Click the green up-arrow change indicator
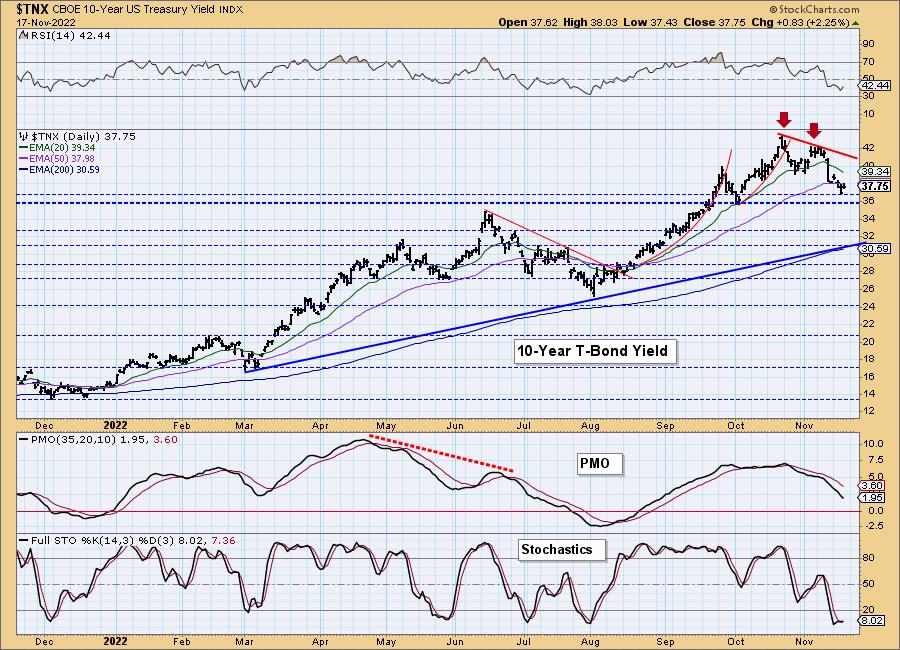Screen dimensions: 900x650 click(x=855, y=23)
